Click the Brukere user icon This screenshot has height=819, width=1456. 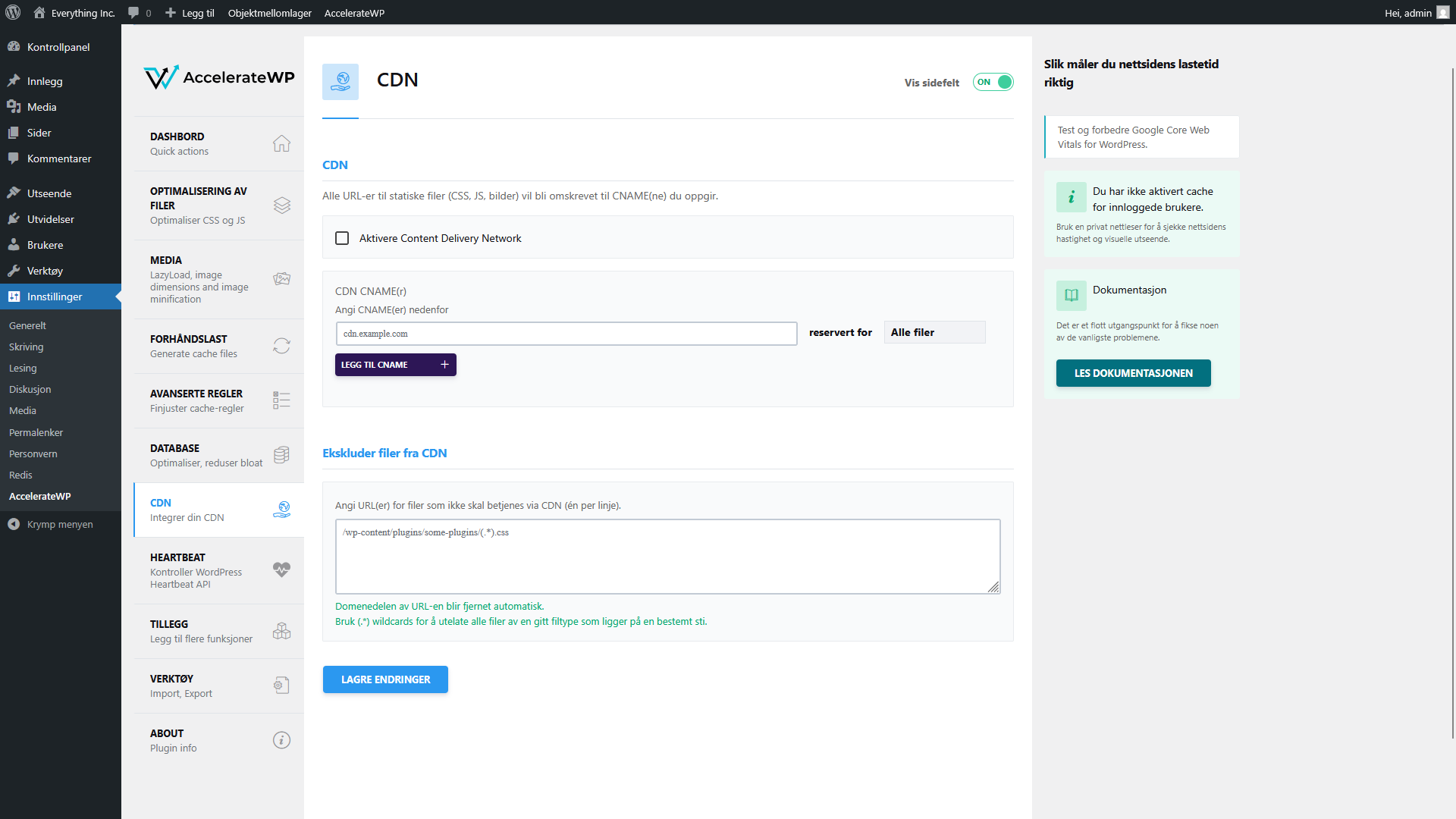(x=14, y=244)
